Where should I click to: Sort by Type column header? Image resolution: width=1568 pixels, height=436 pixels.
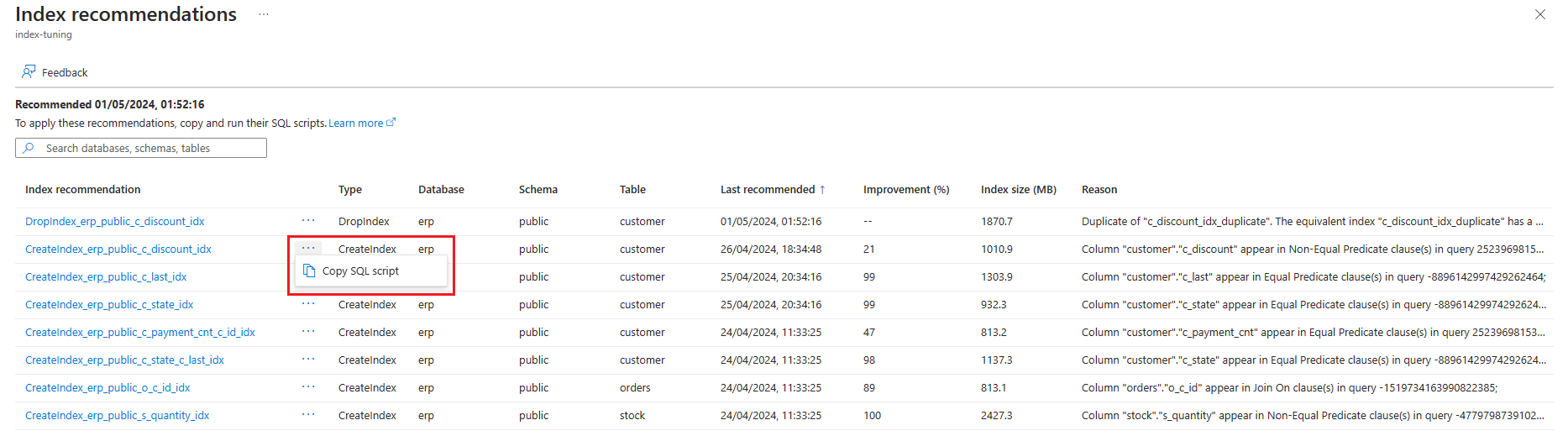pos(350,190)
